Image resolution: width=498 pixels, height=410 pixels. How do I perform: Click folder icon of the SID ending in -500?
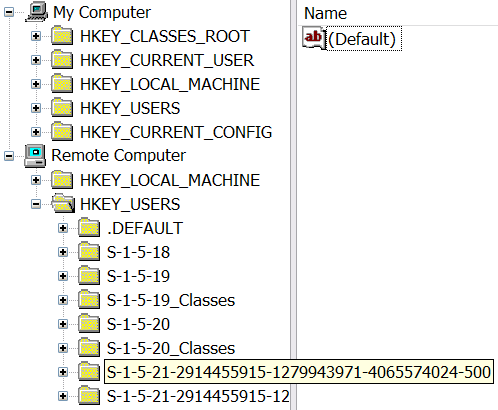(89, 372)
